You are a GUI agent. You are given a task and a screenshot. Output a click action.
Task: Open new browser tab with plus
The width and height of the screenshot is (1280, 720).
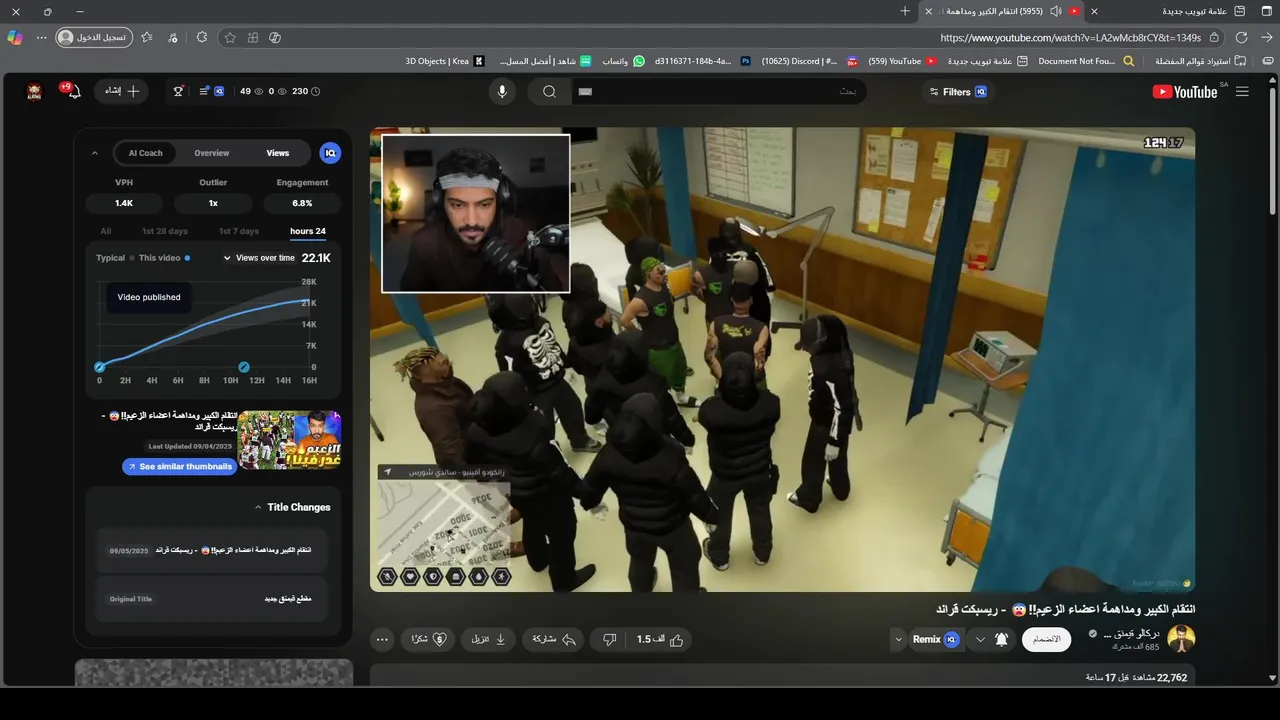(905, 11)
